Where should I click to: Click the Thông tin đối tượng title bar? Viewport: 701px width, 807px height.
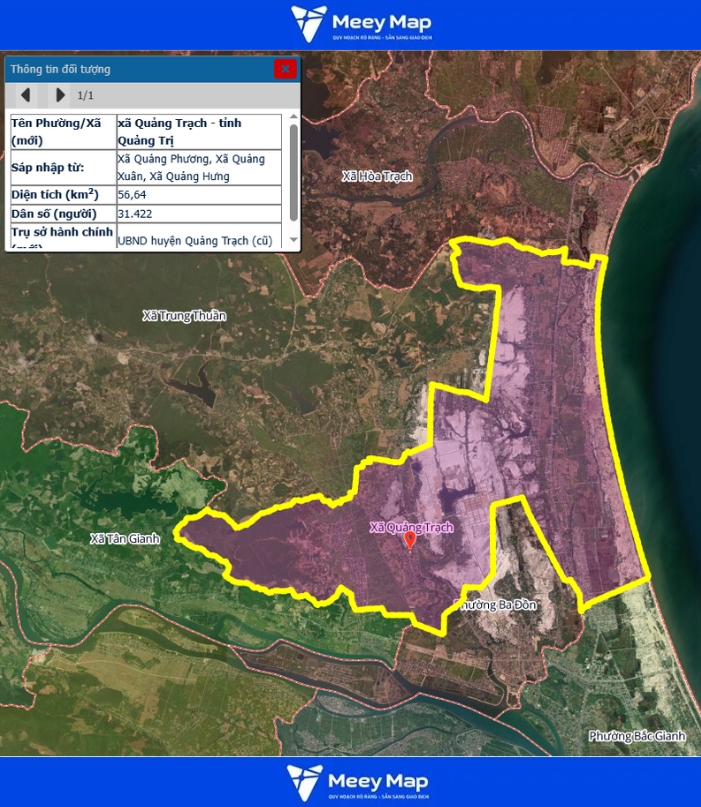[x=140, y=69]
